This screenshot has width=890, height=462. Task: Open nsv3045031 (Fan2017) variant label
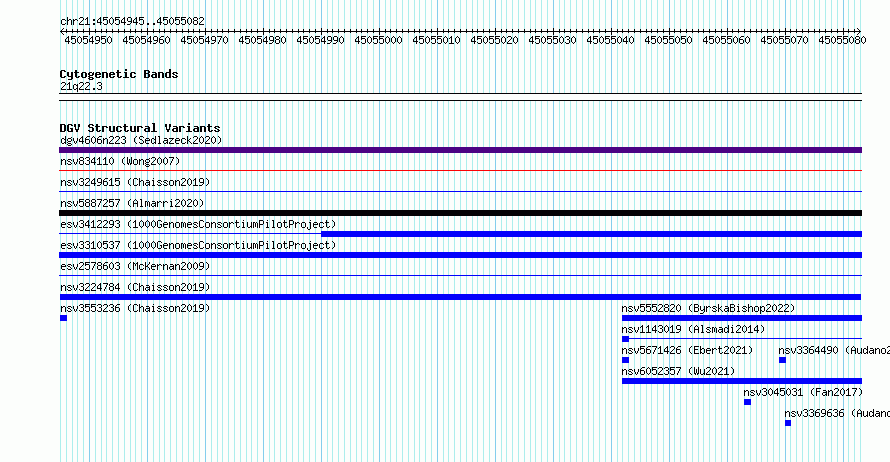803,392
